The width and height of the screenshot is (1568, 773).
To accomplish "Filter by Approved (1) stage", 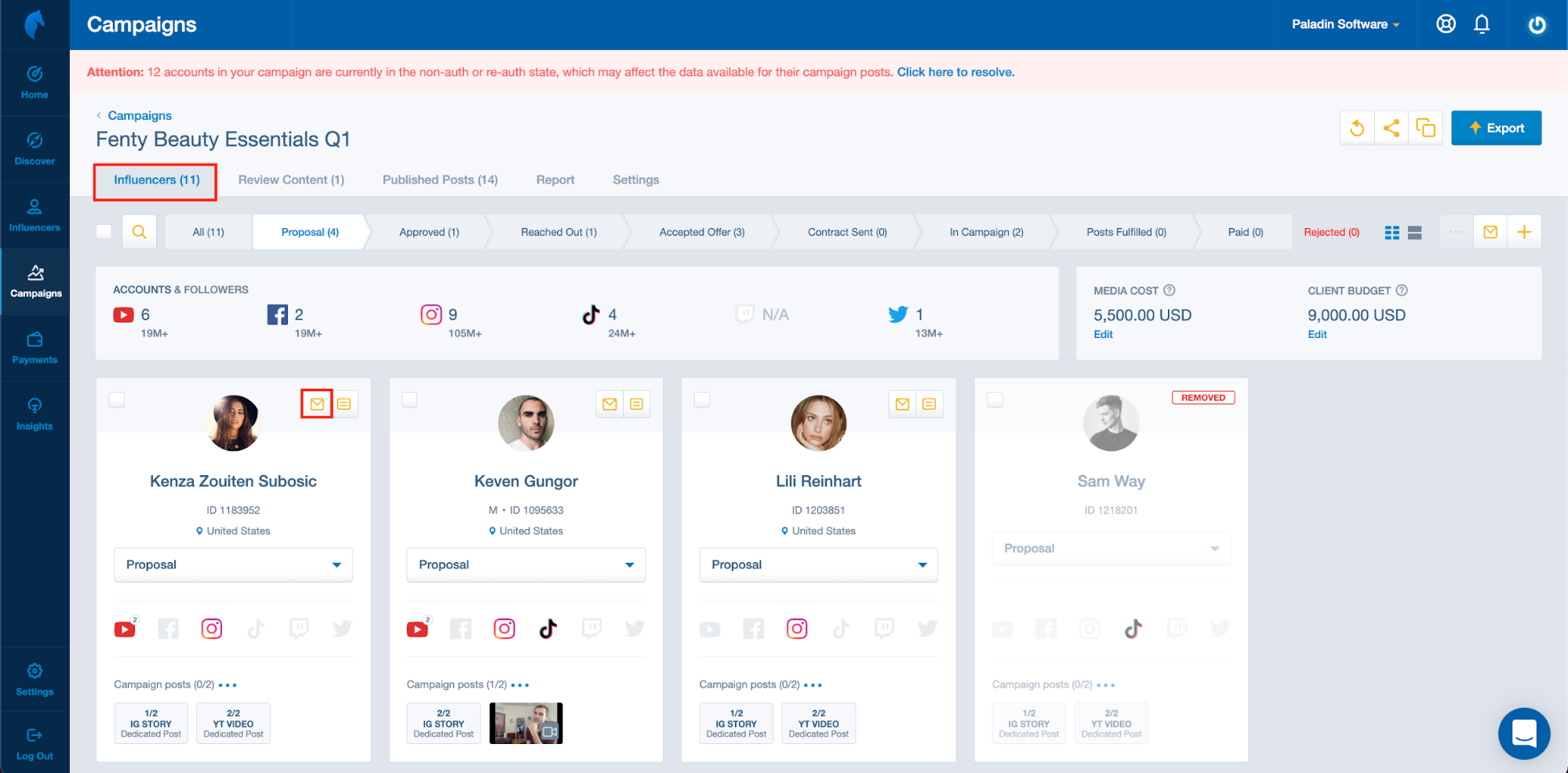I will pyautogui.click(x=429, y=232).
